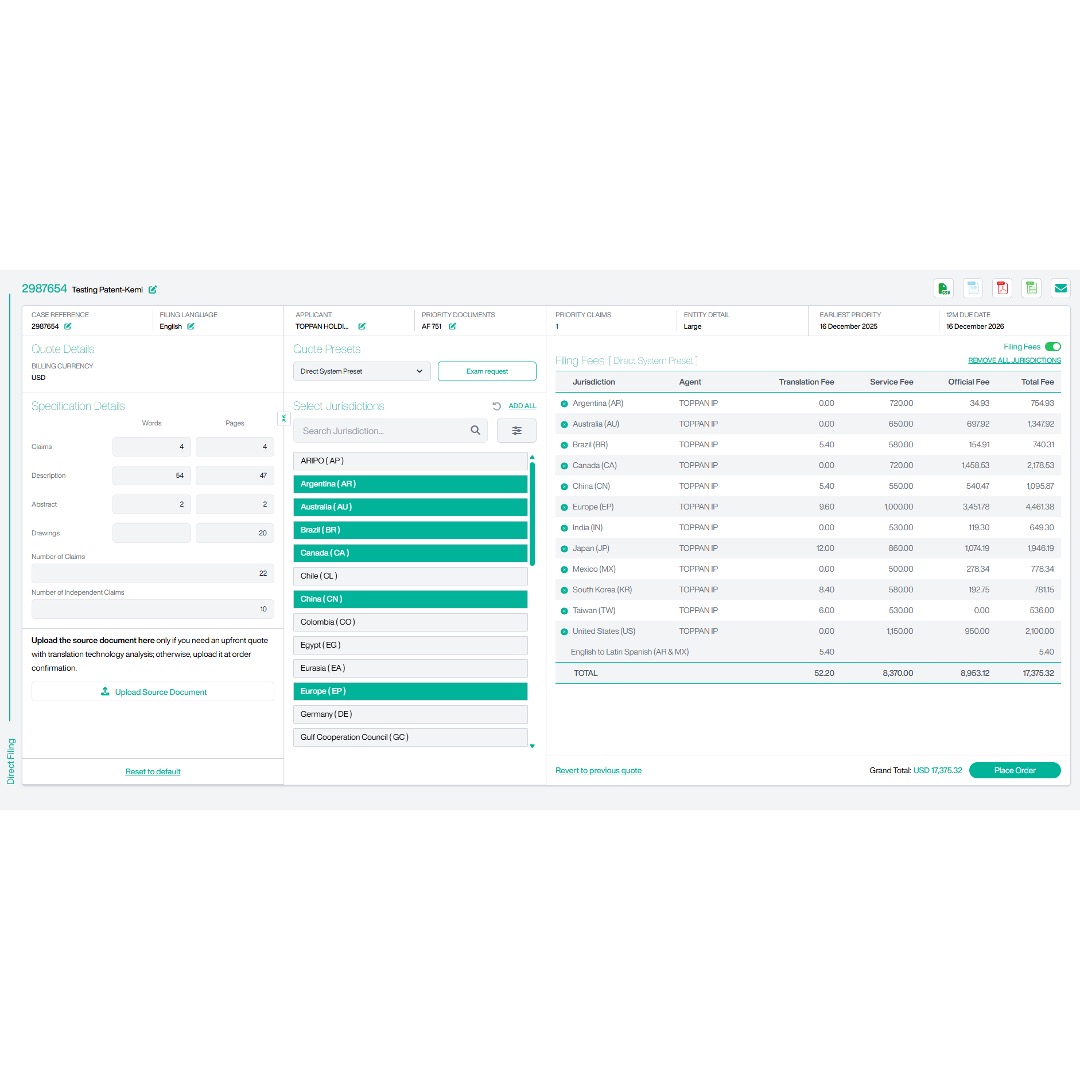Click edit icon beside Testing Patent-Kemi title
This screenshot has width=1080, height=1080.
(153, 290)
